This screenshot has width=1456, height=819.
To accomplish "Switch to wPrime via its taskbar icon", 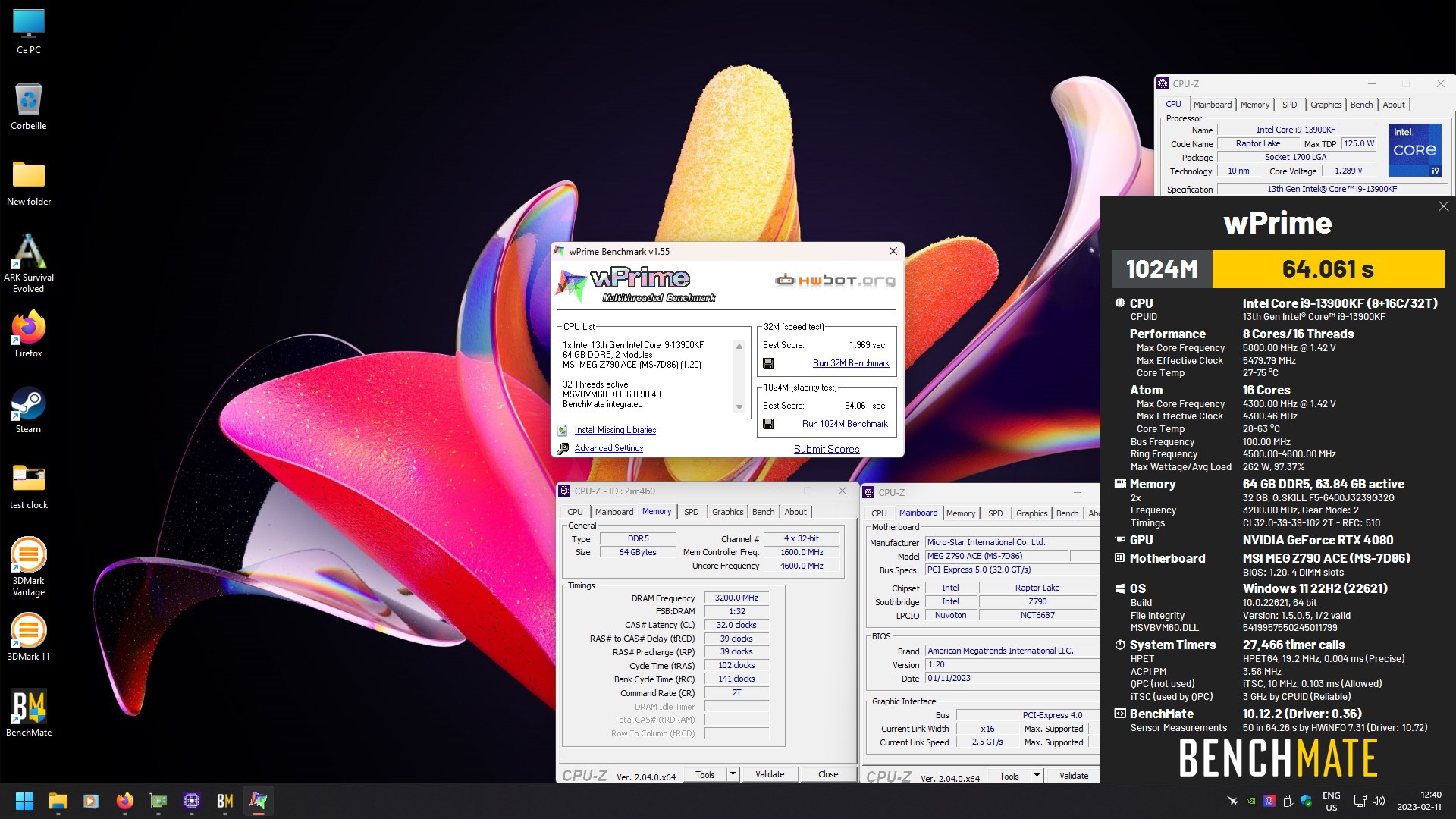I will [259, 801].
